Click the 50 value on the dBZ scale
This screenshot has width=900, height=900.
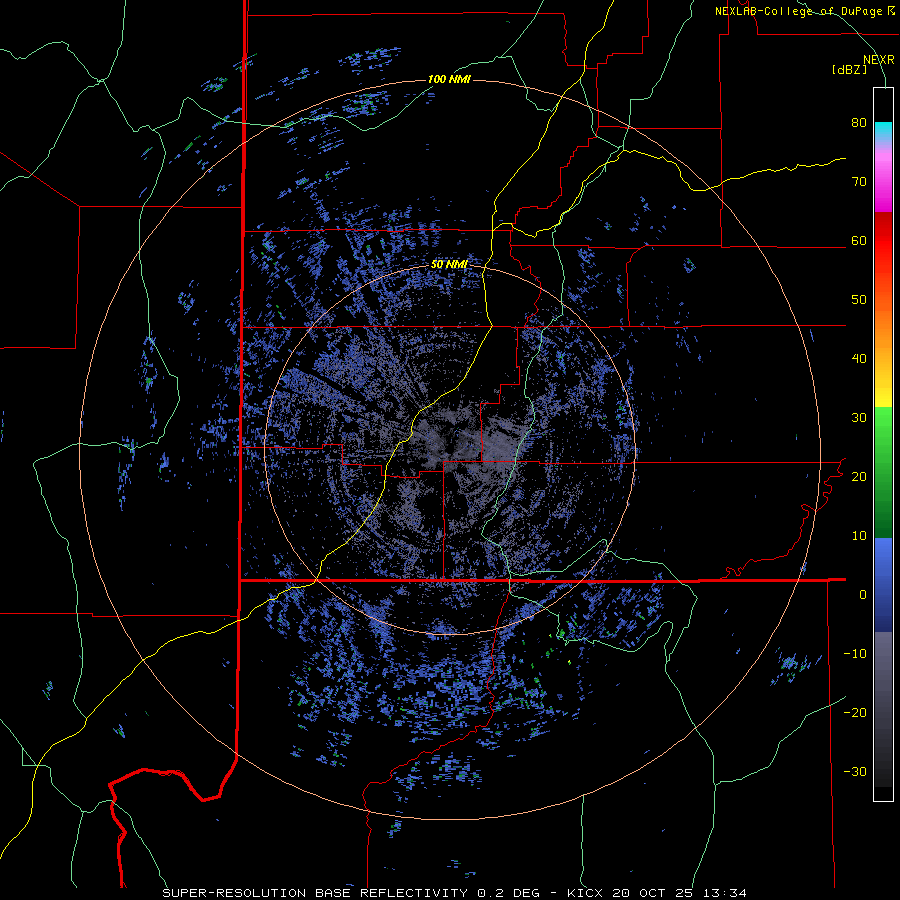pyautogui.click(x=859, y=300)
